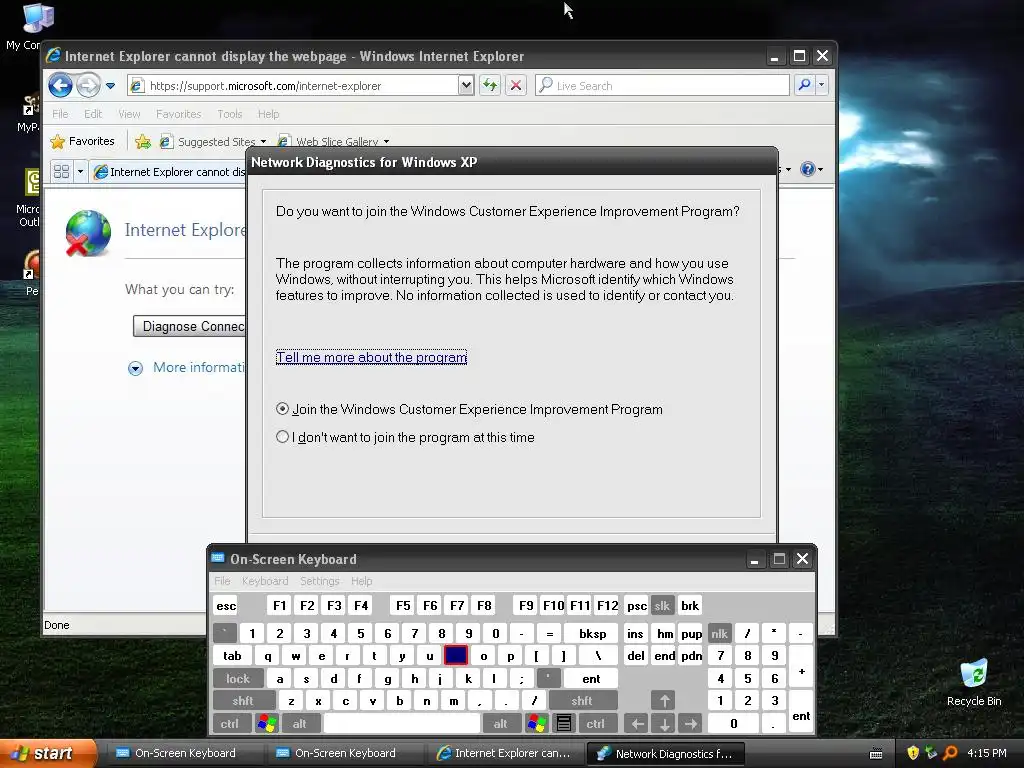This screenshot has height=768, width=1024.
Task: Click the keyboard icon in taskbar tray
Action: coord(876,754)
